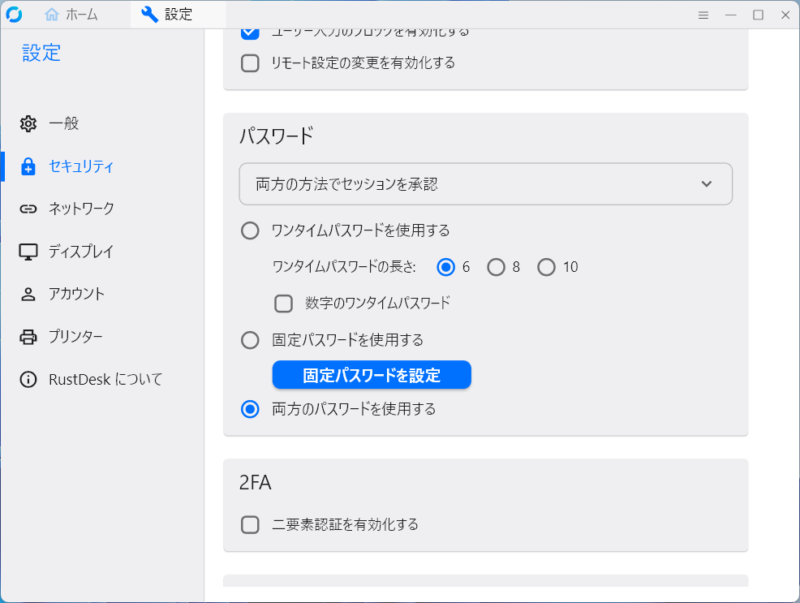Click the Security lock icon in sidebar
Image resolution: width=800 pixels, height=603 pixels.
tap(28, 167)
